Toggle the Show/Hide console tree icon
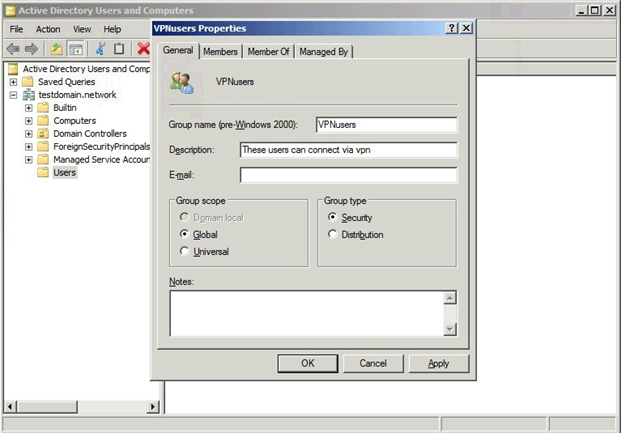The height and width of the screenshot is (433, 621). click(x=76, y=49)
